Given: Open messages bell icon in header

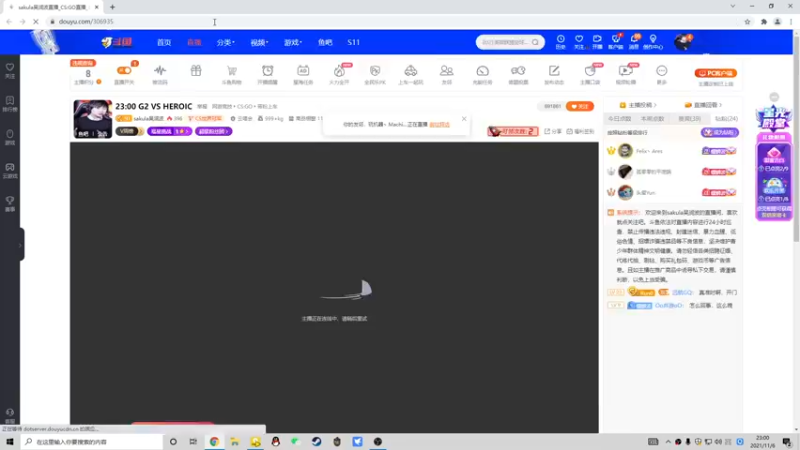Looking at the screenshot, I should tap(634, 42).
